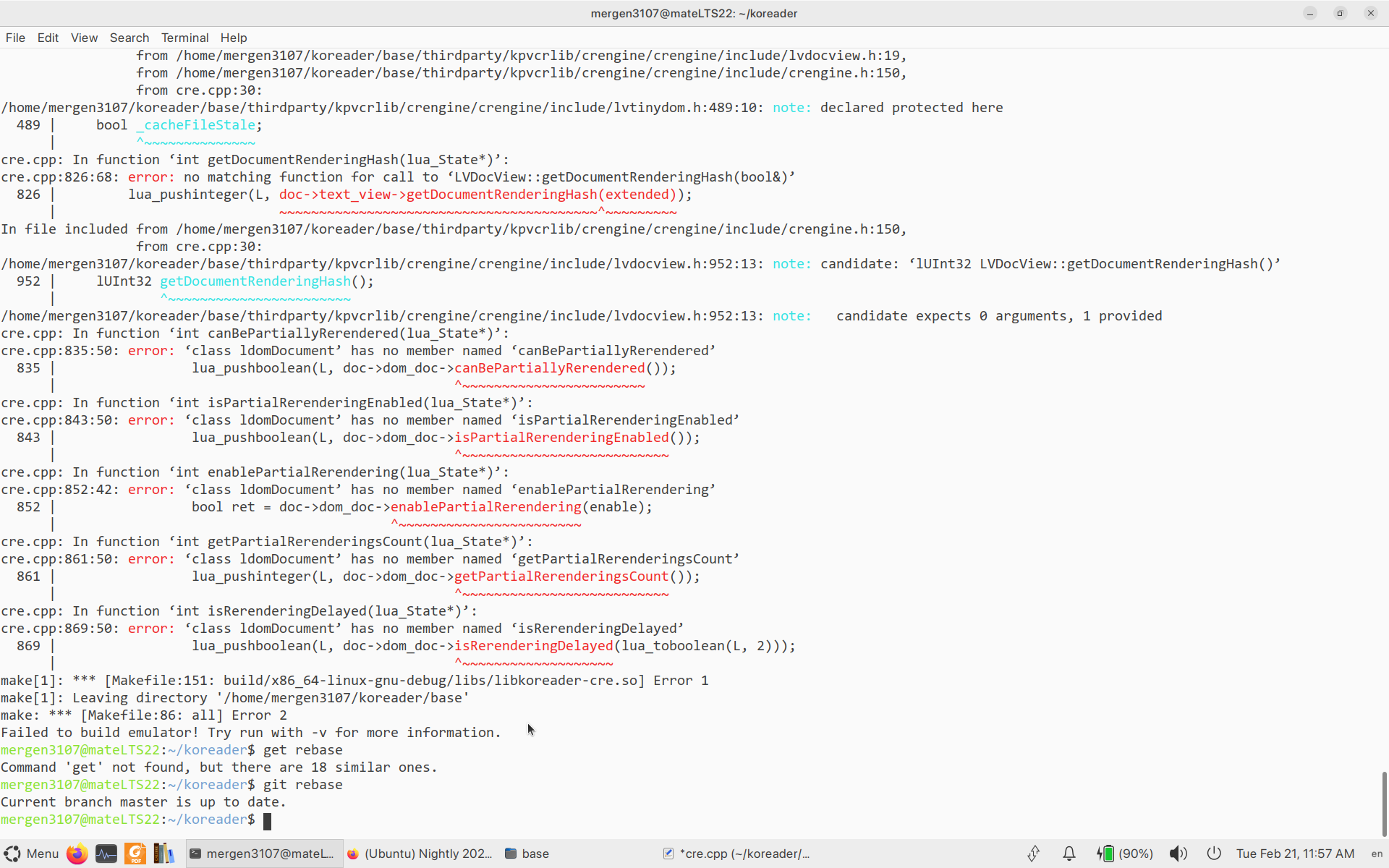Launch Firefox from the taskbar
The image size is (1389, 868).
[x=77, y=854]
